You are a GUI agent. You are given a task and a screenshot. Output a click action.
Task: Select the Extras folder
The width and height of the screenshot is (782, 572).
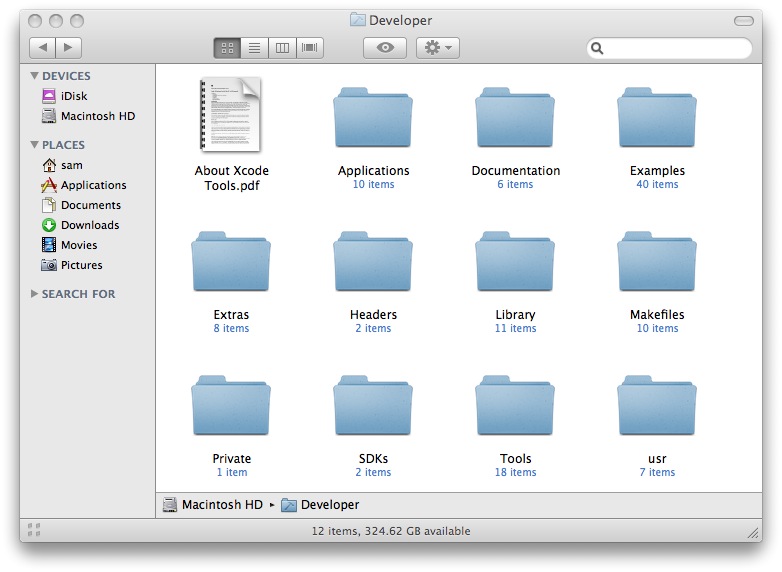coord(231,261)
